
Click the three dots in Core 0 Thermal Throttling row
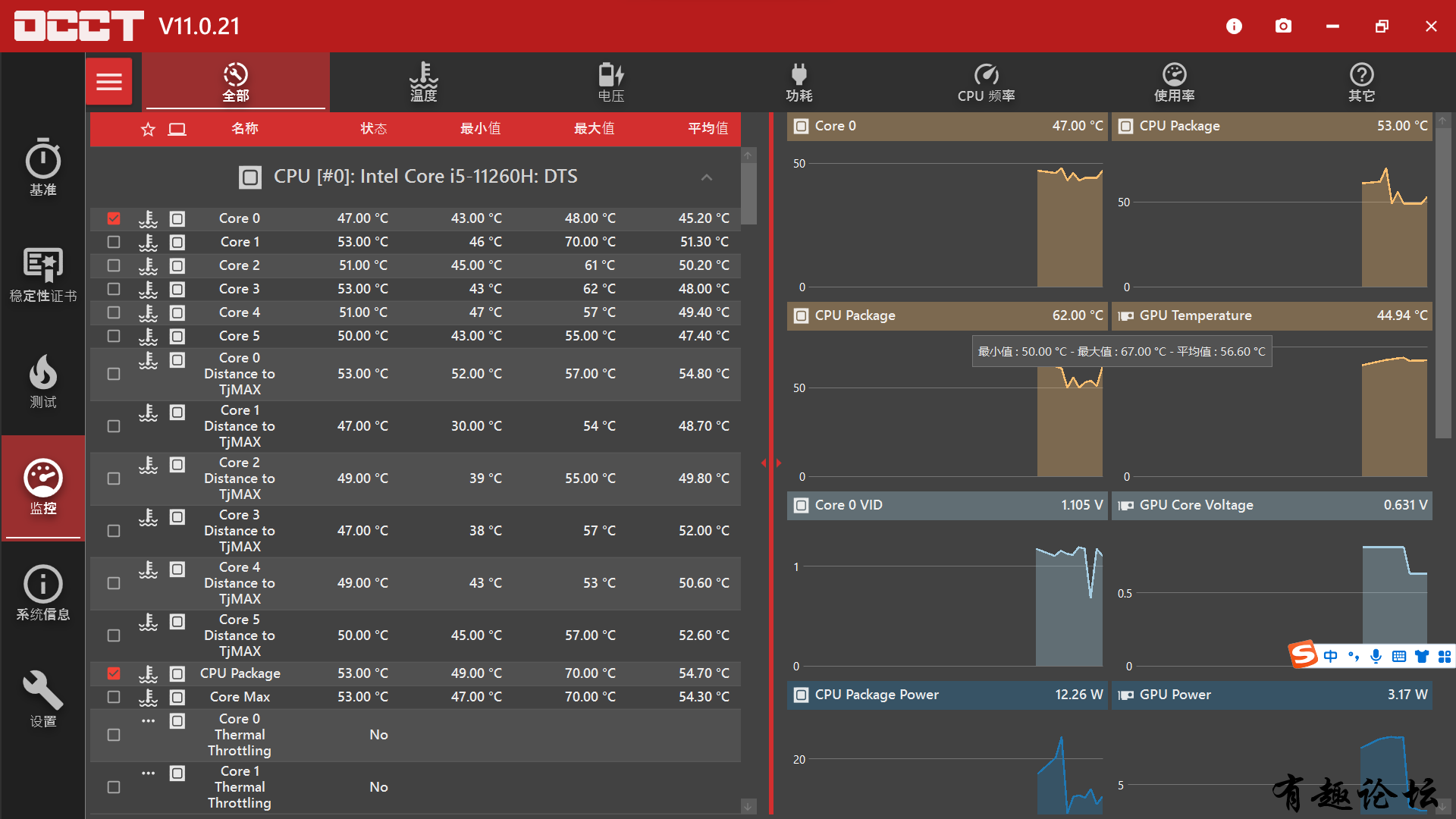148,720
